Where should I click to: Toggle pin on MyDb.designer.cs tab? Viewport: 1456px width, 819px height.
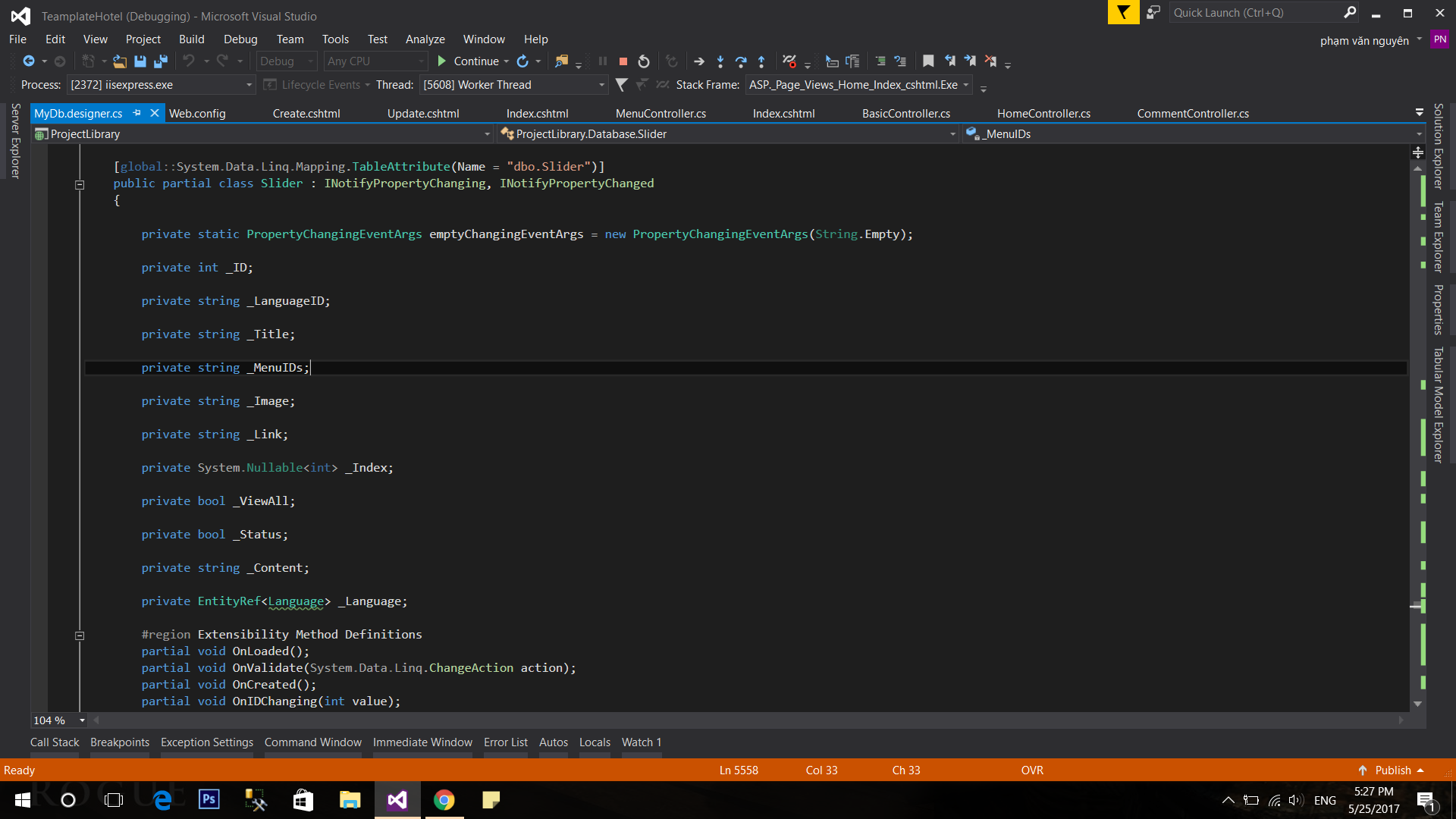[x=137, y=113]
